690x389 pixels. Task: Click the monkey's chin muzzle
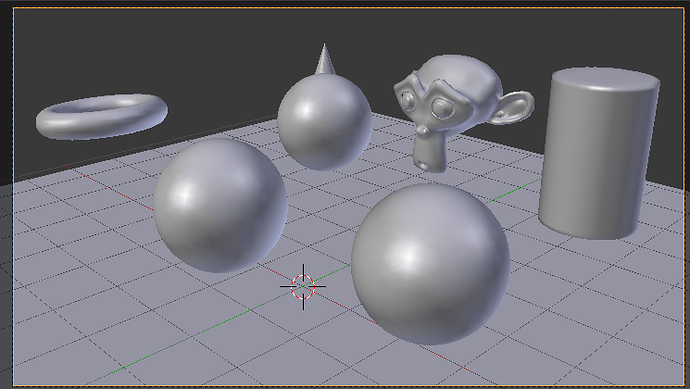(429, 156)
